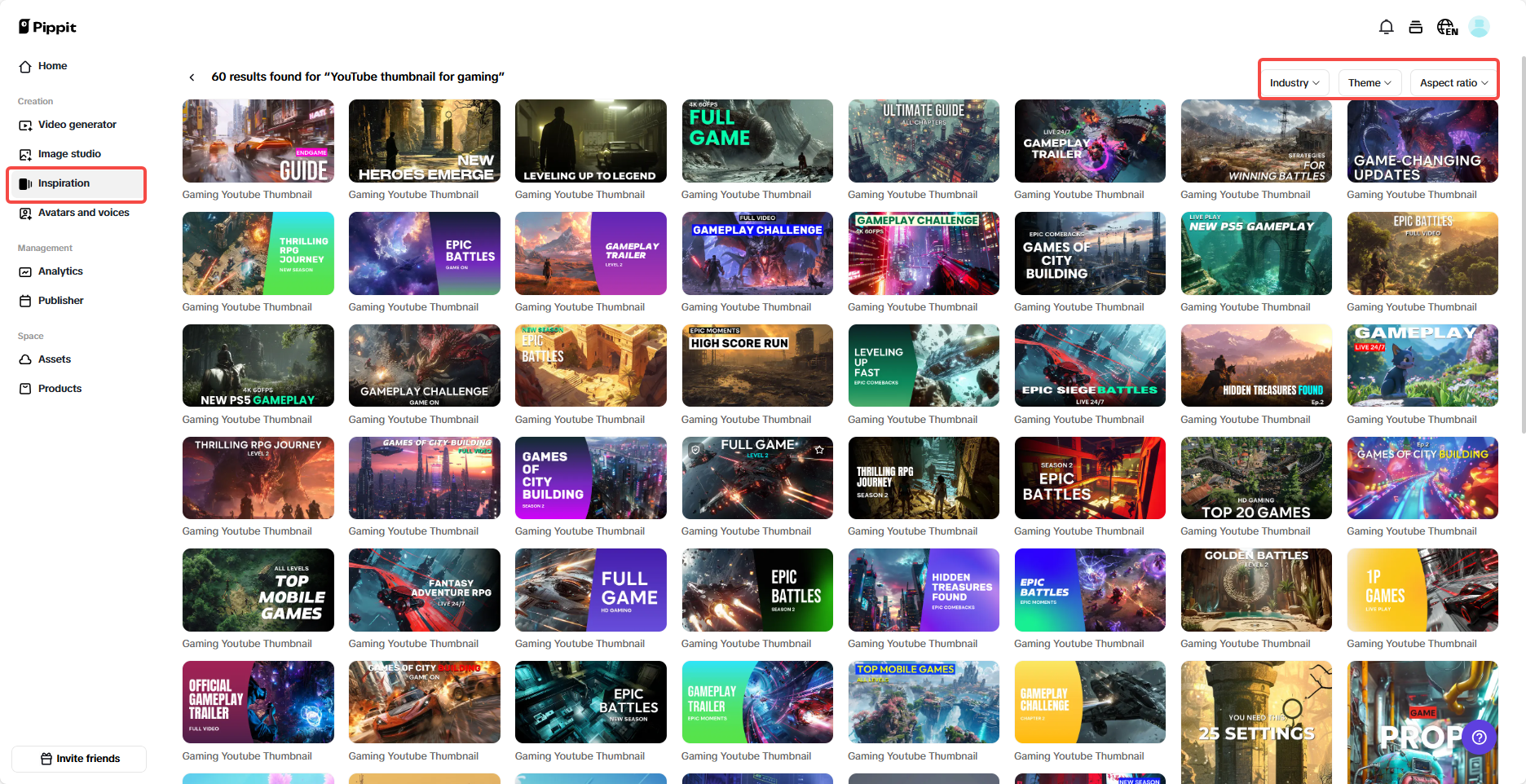This screenshot has height=784, width=1526.
Task: Open Video generator menu item
Action: click(x=77, y=126)
